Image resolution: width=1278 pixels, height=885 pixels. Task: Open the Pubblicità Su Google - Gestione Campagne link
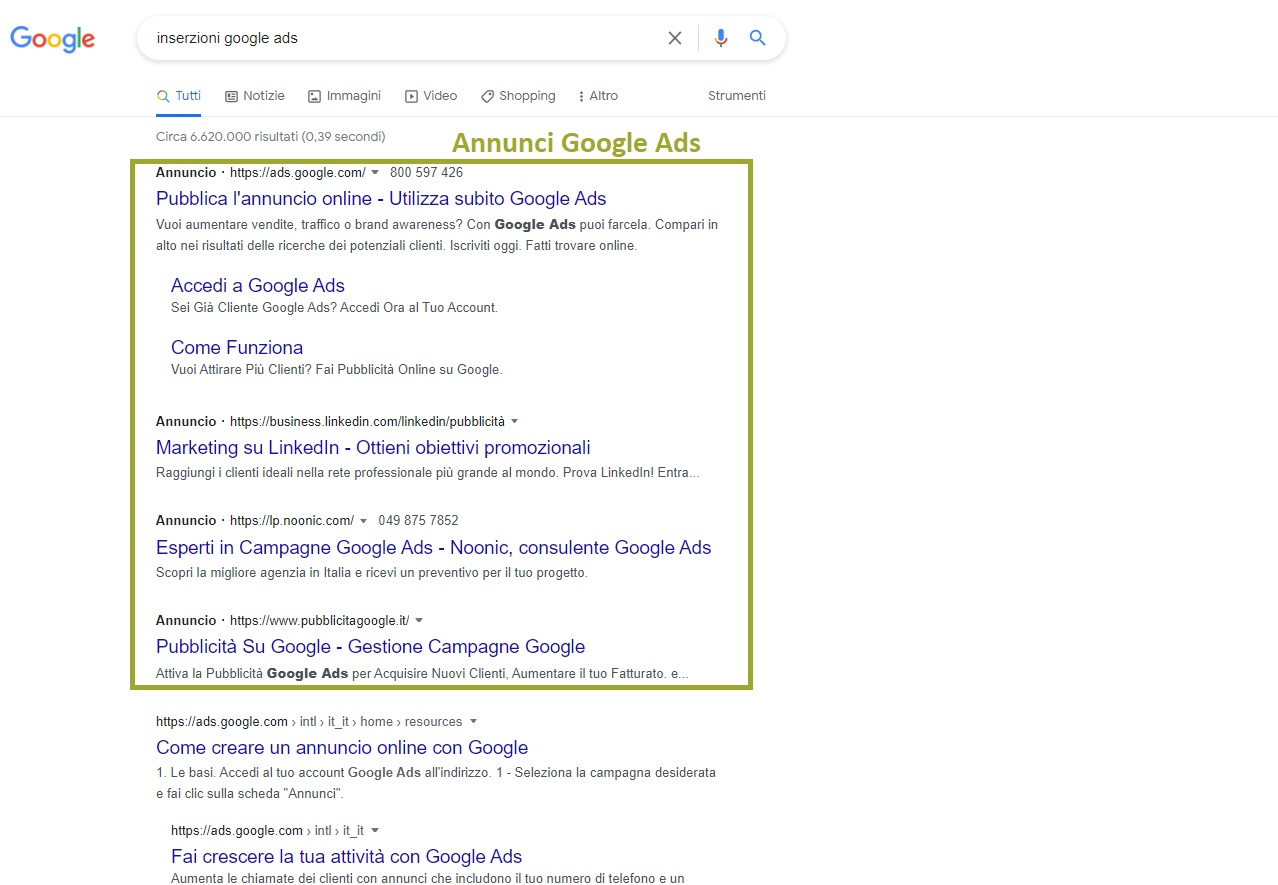click(x=371, y=646)
